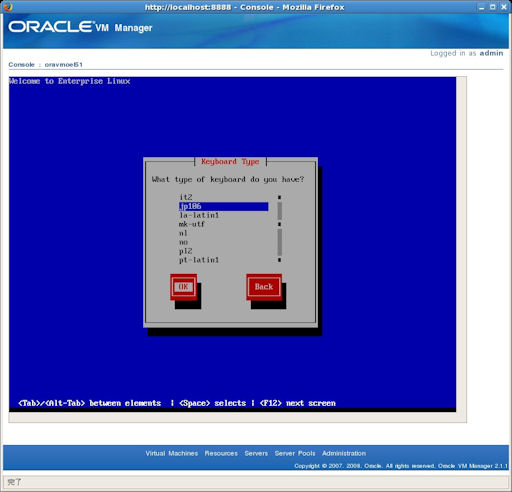Screen dimensions: 512x492
Task: Go back using the Back button
Action: tap(264, 287)
